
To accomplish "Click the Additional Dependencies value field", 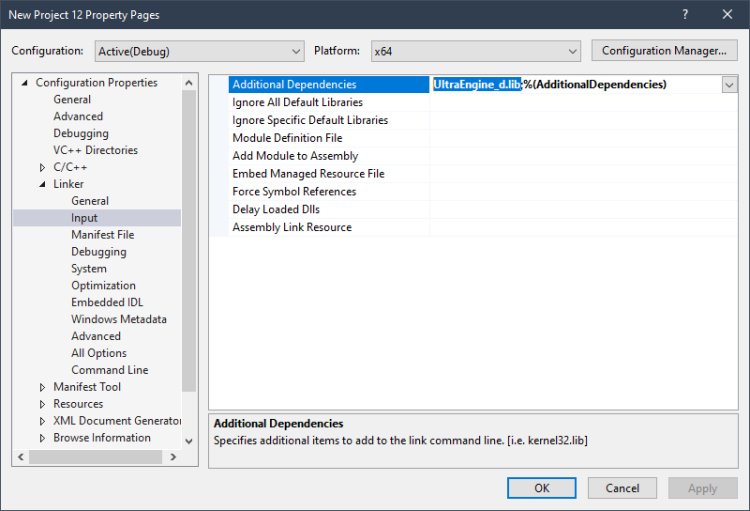I will (x=575, y=85).
